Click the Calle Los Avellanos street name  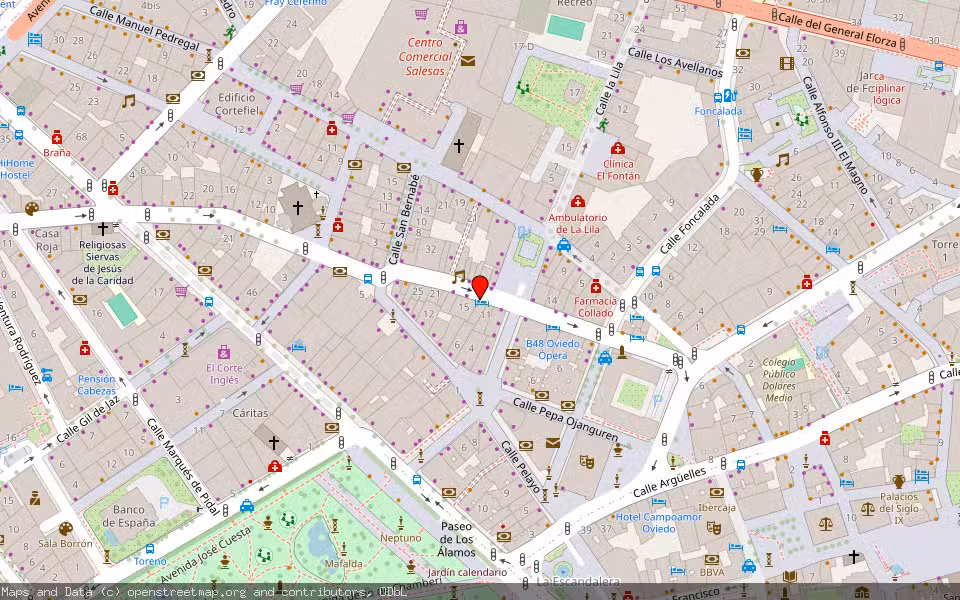675,62
